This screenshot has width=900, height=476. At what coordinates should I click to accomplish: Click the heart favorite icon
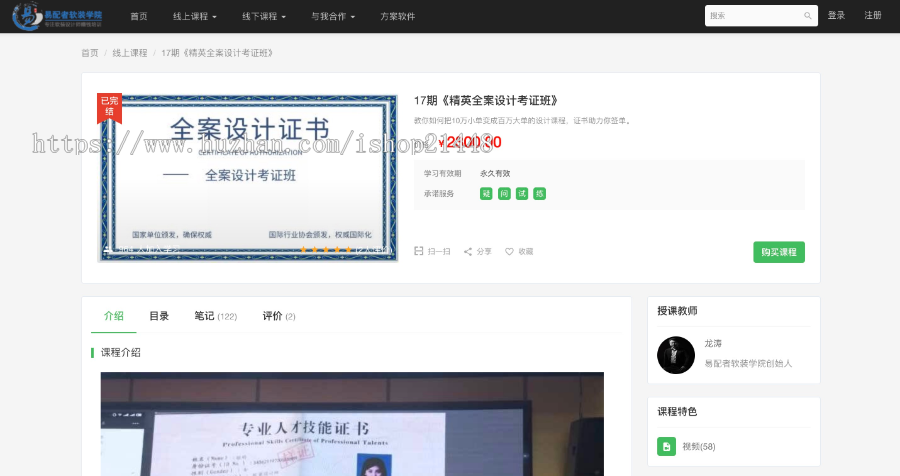pos(509,251)
